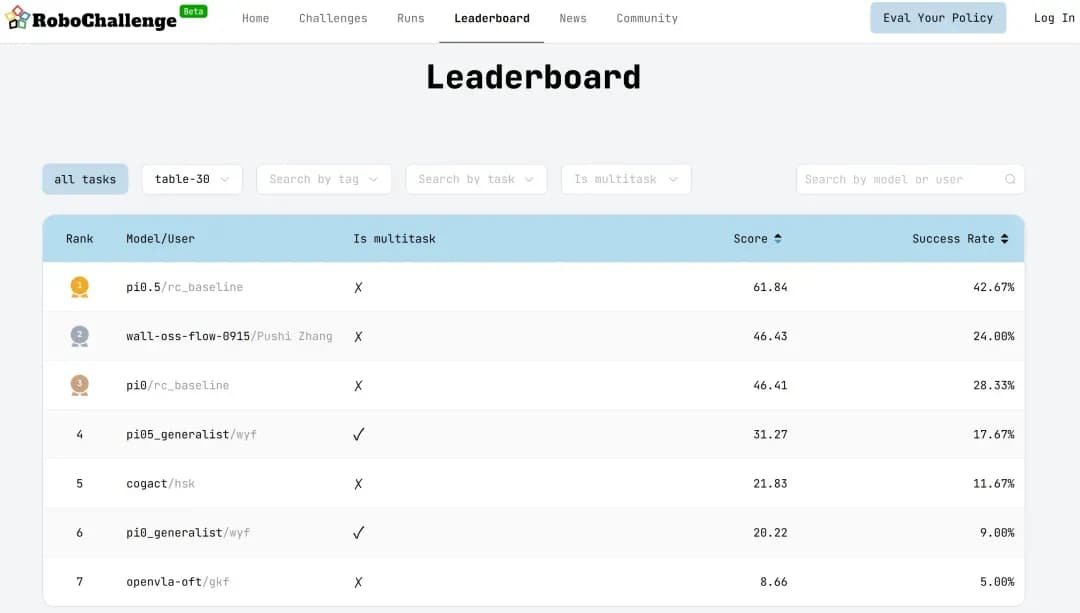Click multitask checkmark for pi05_generalist
This screenshot has width=1080, height=613.
tap(359, 434)
